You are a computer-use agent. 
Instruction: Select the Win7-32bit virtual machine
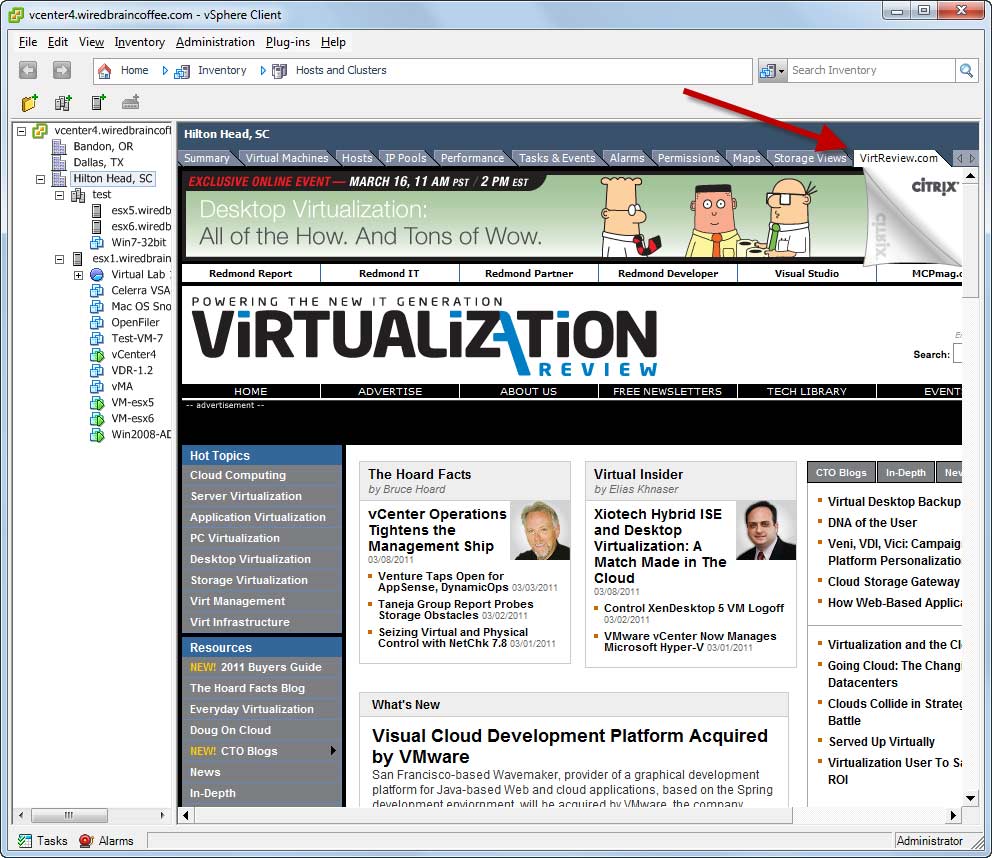pyautogui.click(x=139, y=242)
